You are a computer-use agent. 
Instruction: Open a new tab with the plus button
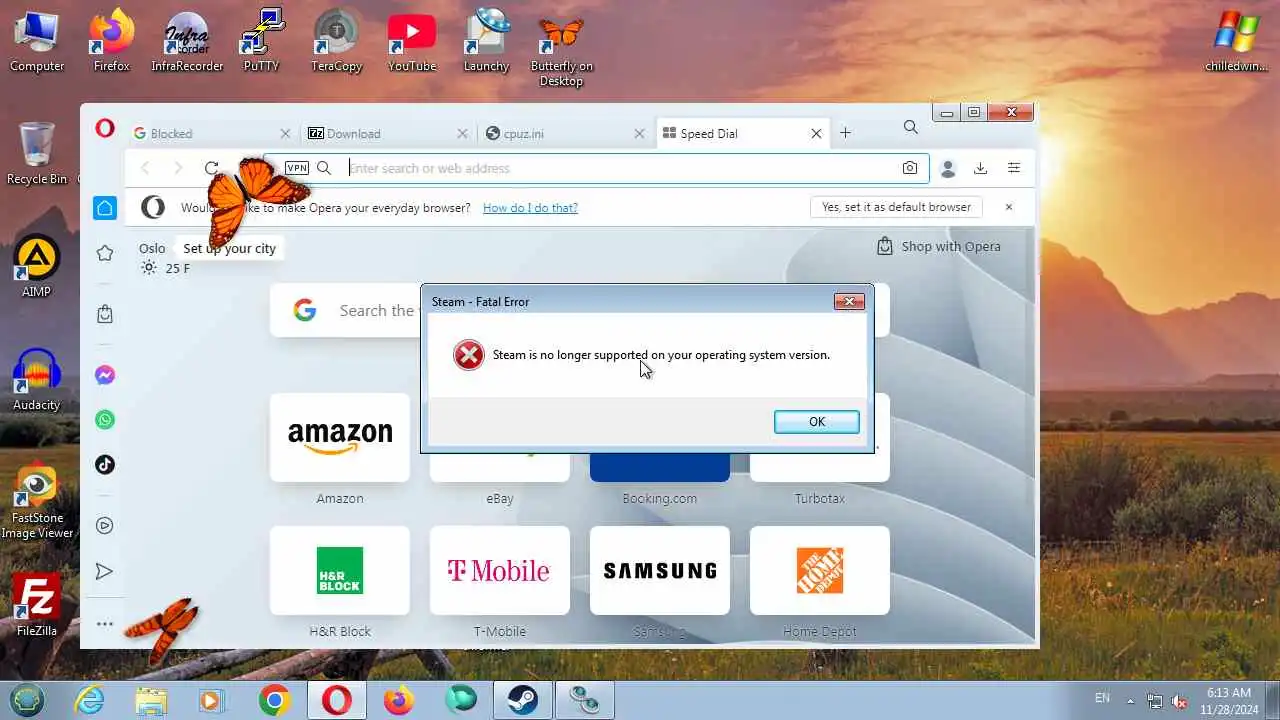click(x=845, y=133)
